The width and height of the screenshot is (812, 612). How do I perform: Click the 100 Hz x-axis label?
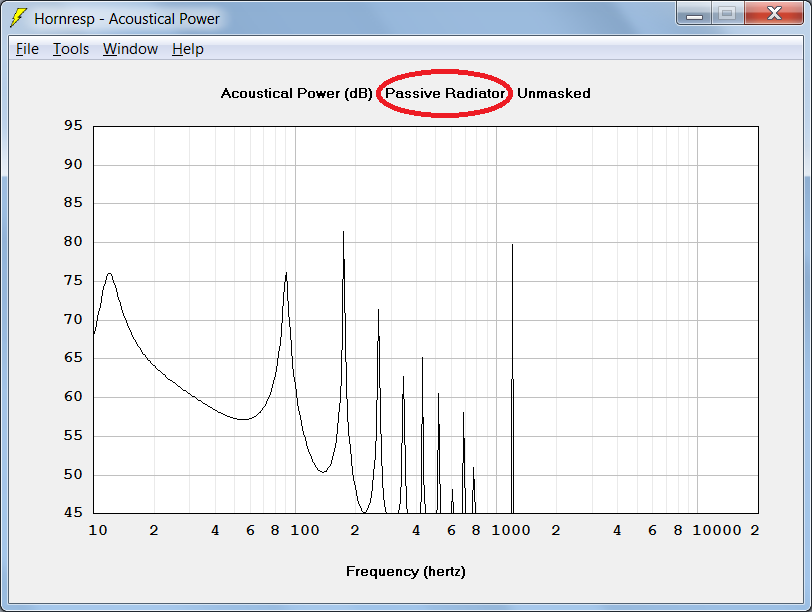[x=304, y=530]
